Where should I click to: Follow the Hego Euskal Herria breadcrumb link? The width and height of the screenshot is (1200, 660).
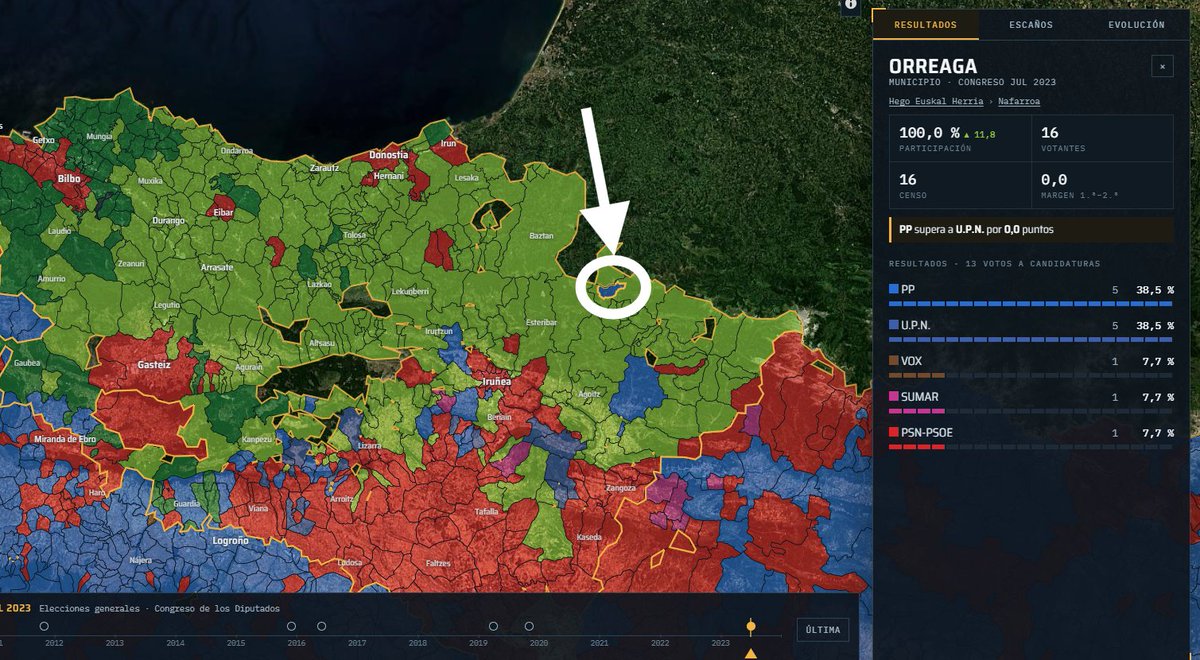pyautogui.click(x=934, y=101)
